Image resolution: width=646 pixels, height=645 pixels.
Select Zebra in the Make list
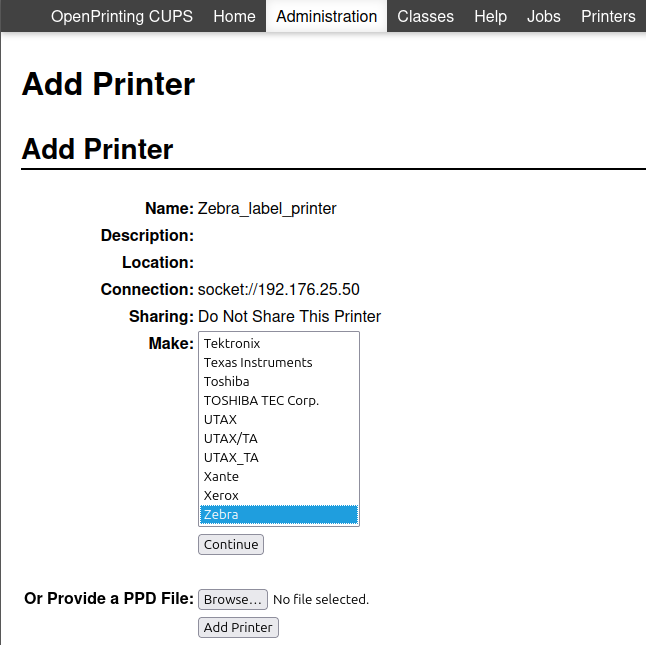coord(221,515)
